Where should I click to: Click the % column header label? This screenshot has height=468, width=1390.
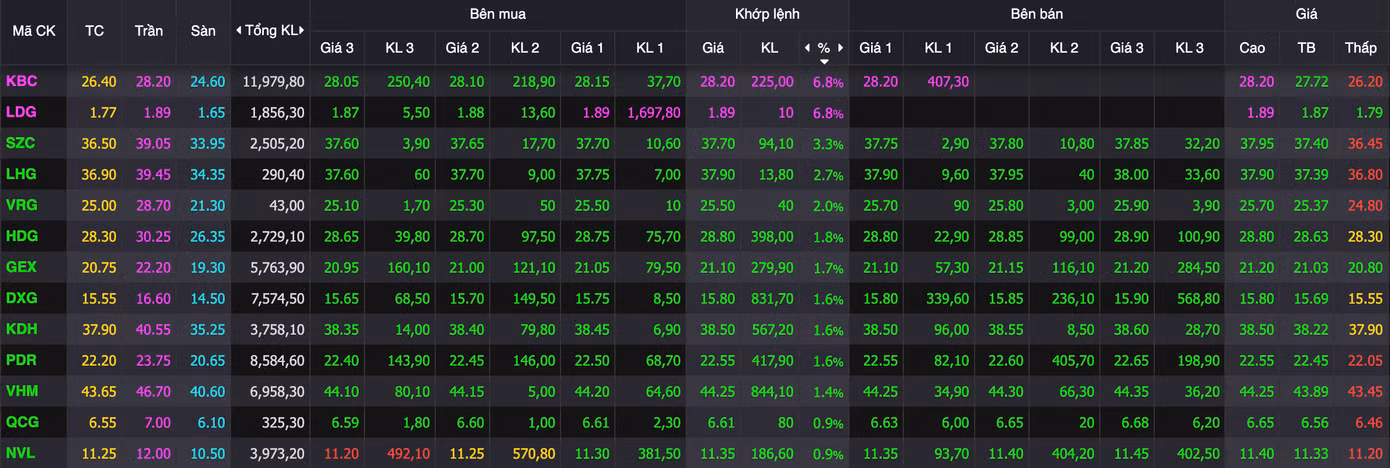click(x=824, y=47)
